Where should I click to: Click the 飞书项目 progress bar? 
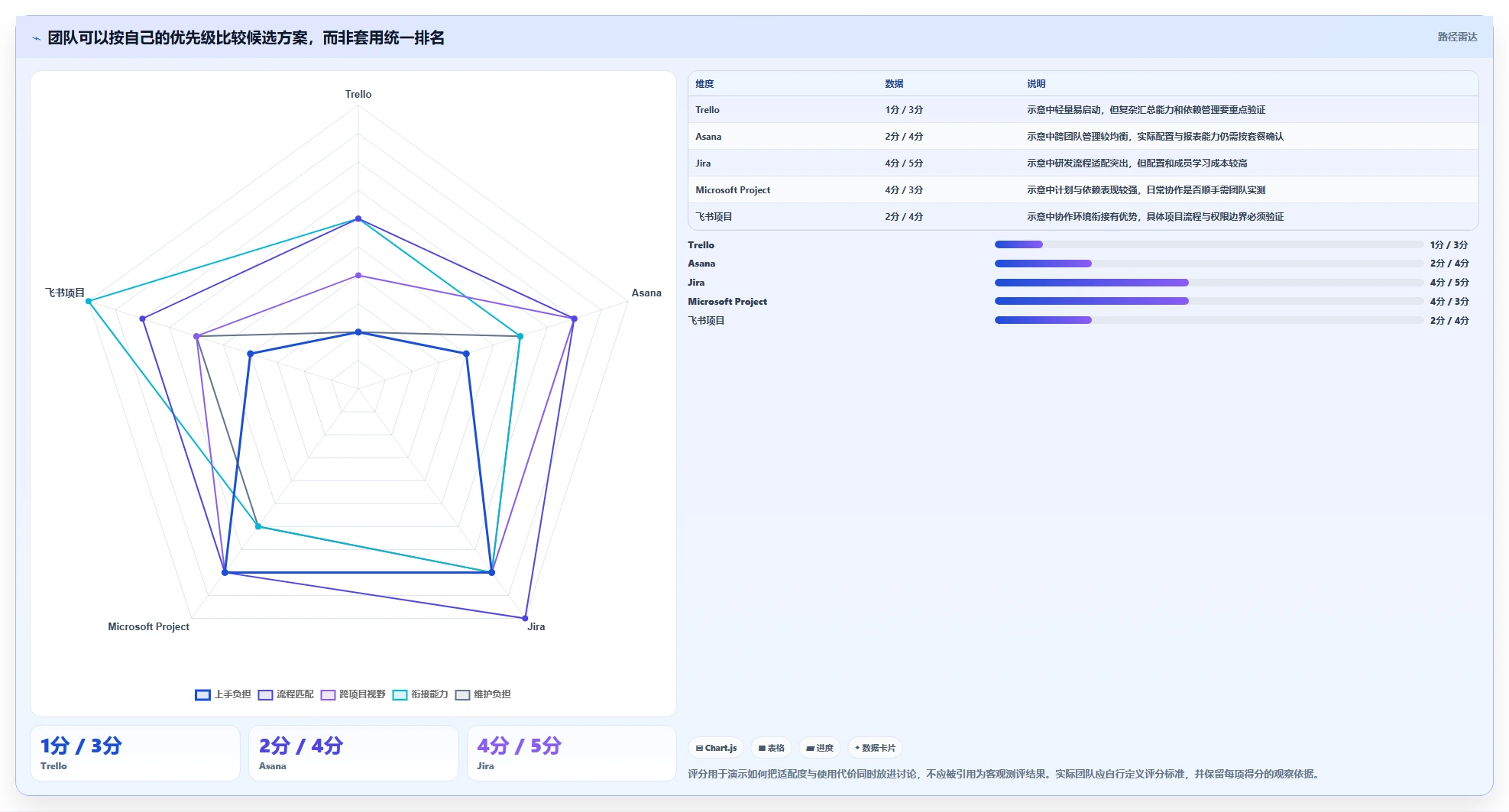pos(1209,320)
